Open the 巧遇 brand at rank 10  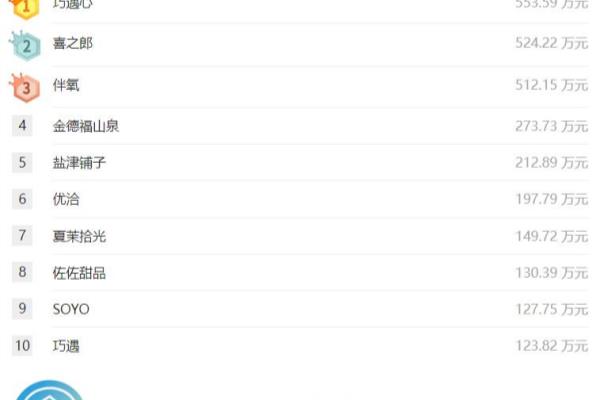[x=66, y=346]
